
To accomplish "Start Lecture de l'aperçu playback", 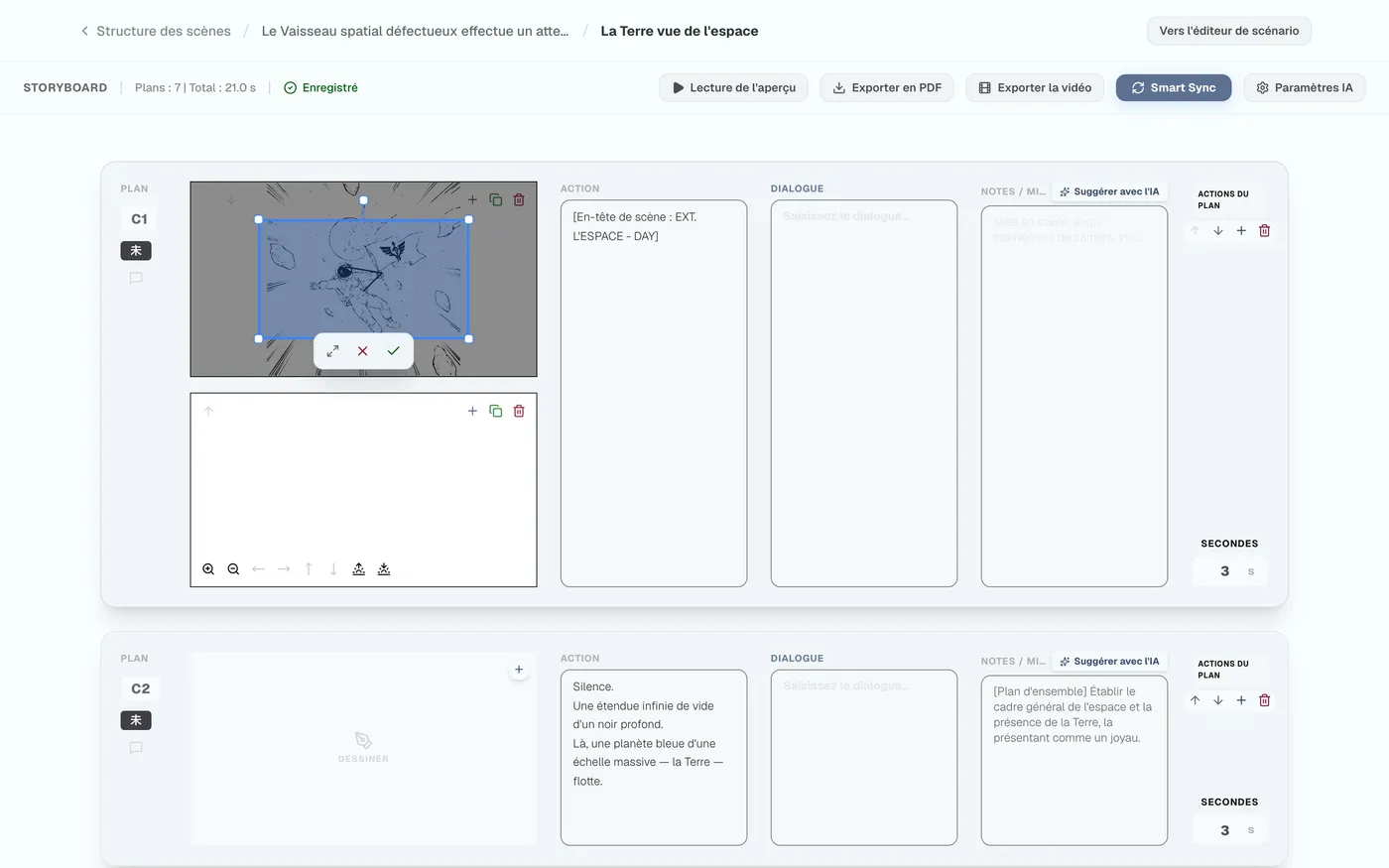I will coord(734,87).
